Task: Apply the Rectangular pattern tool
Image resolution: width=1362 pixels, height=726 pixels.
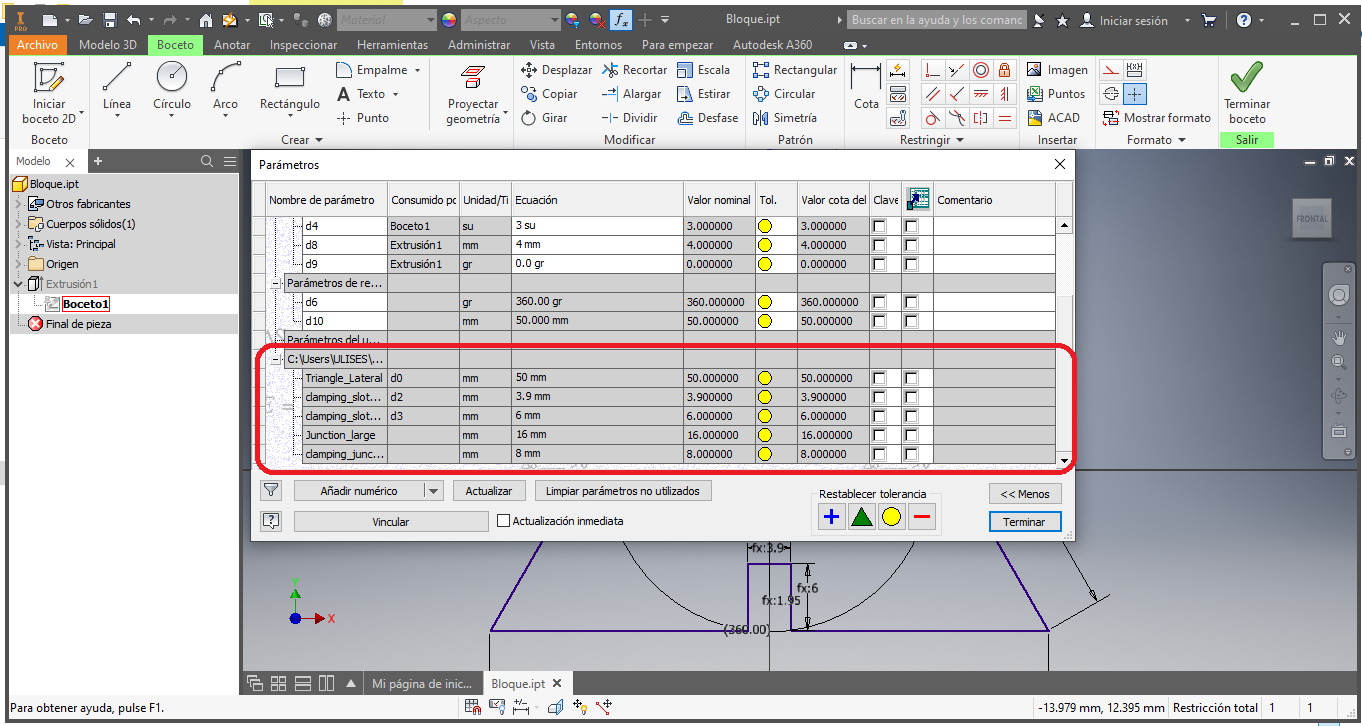Action: pyautogui.click(x=795, y=70)
